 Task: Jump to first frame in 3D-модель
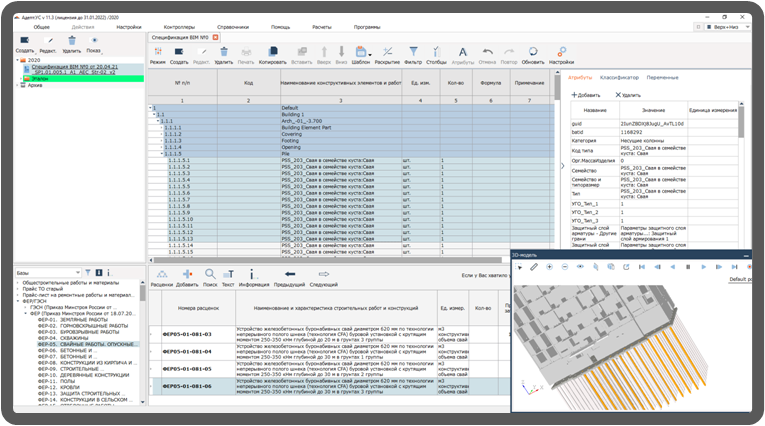coord(642,267)
